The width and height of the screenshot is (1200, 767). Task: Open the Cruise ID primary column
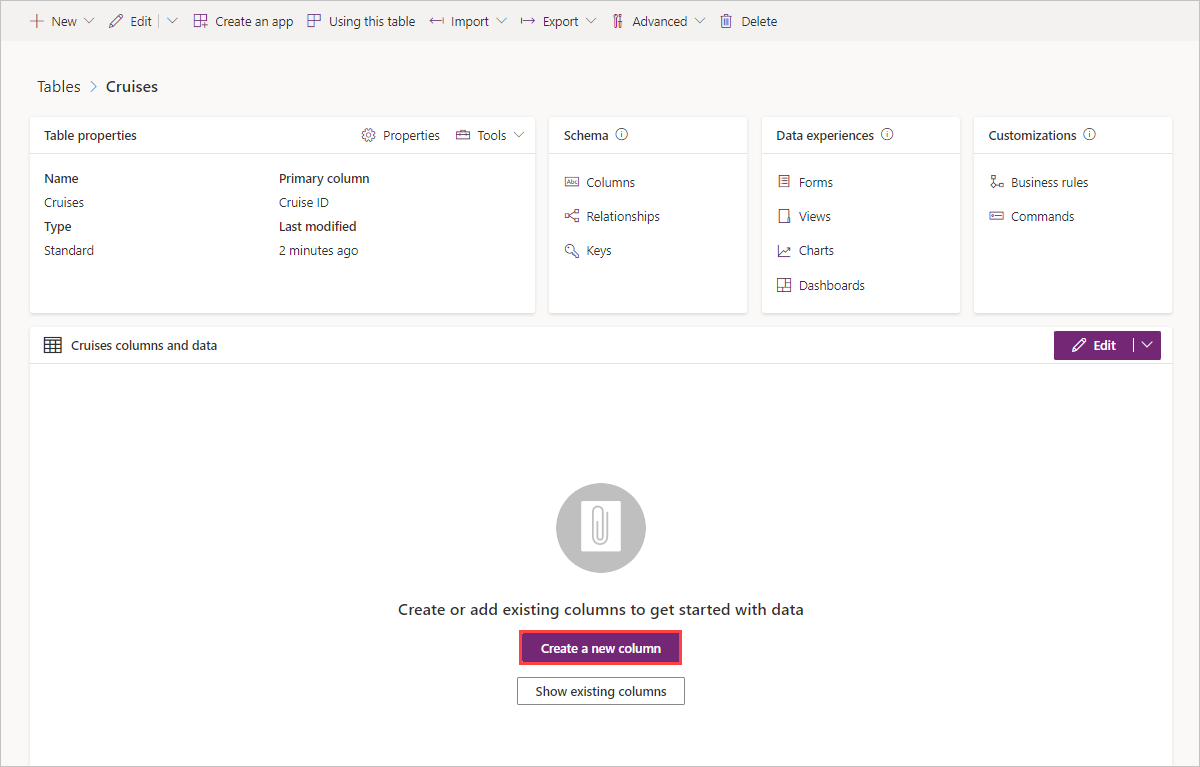click(x=303, y=202)
